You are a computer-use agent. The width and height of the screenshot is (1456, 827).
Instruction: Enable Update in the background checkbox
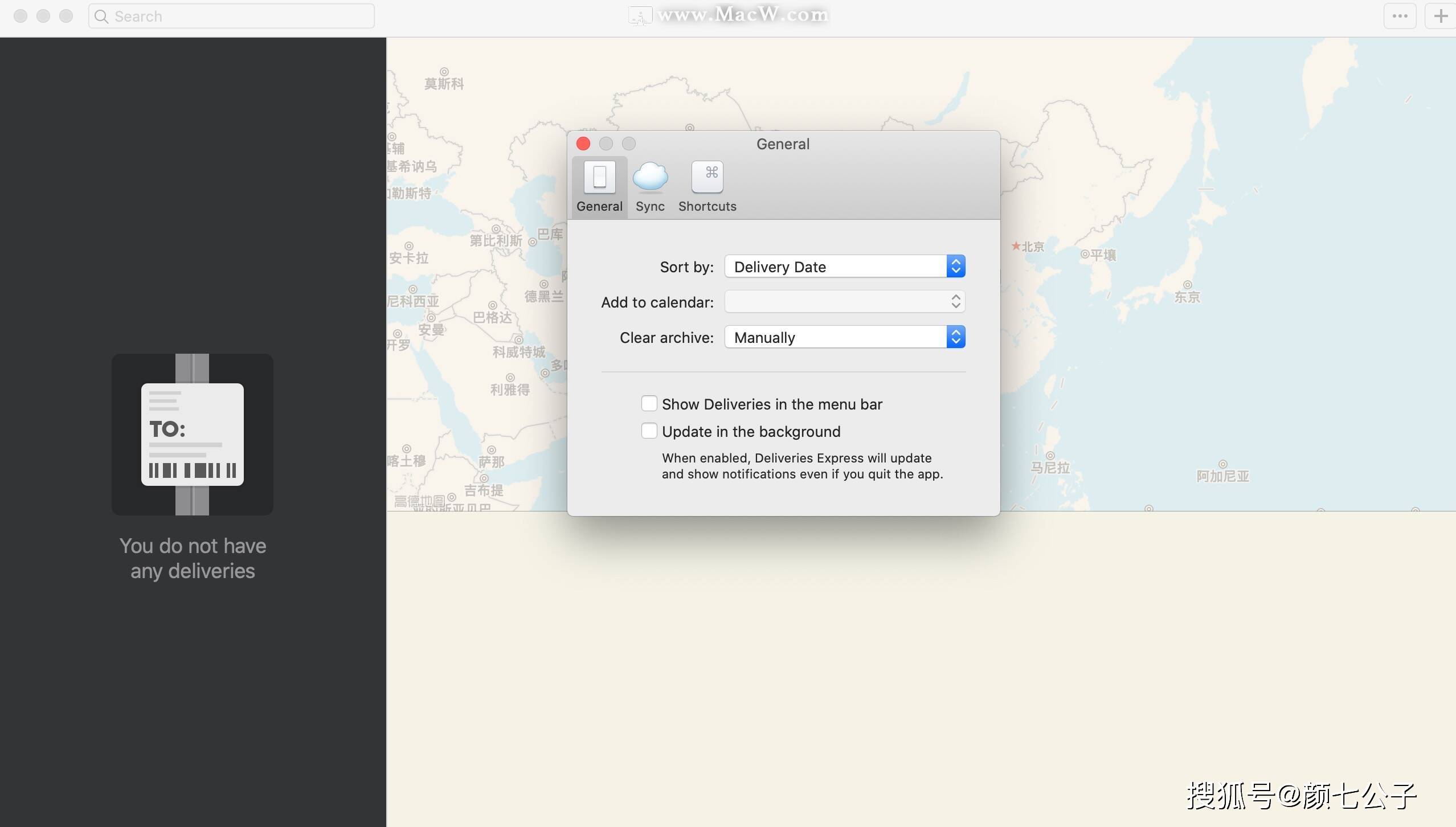click(x=649, y=431)
